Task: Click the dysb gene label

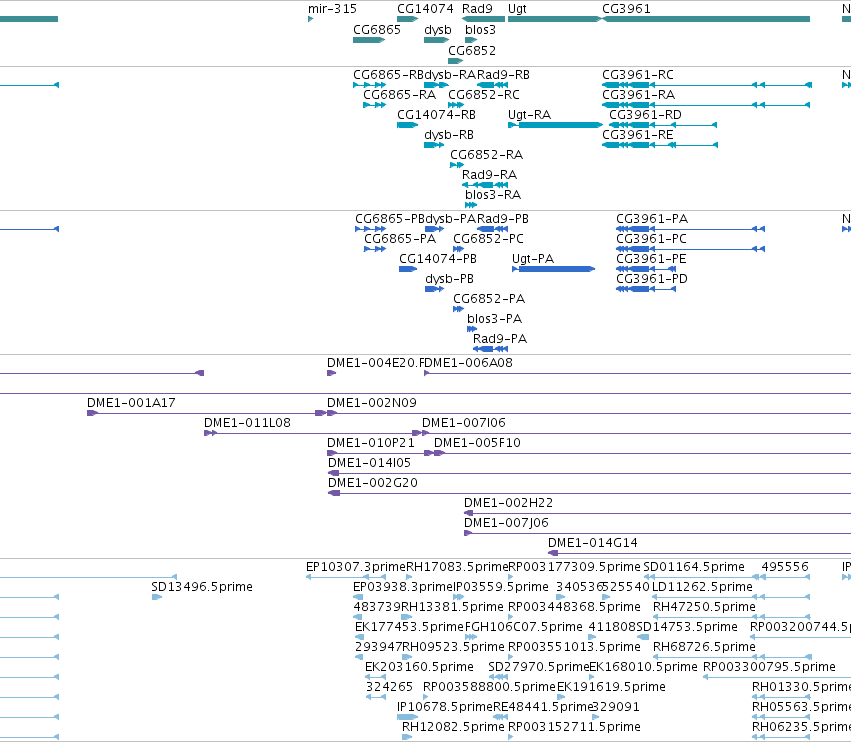Action: 437,30
